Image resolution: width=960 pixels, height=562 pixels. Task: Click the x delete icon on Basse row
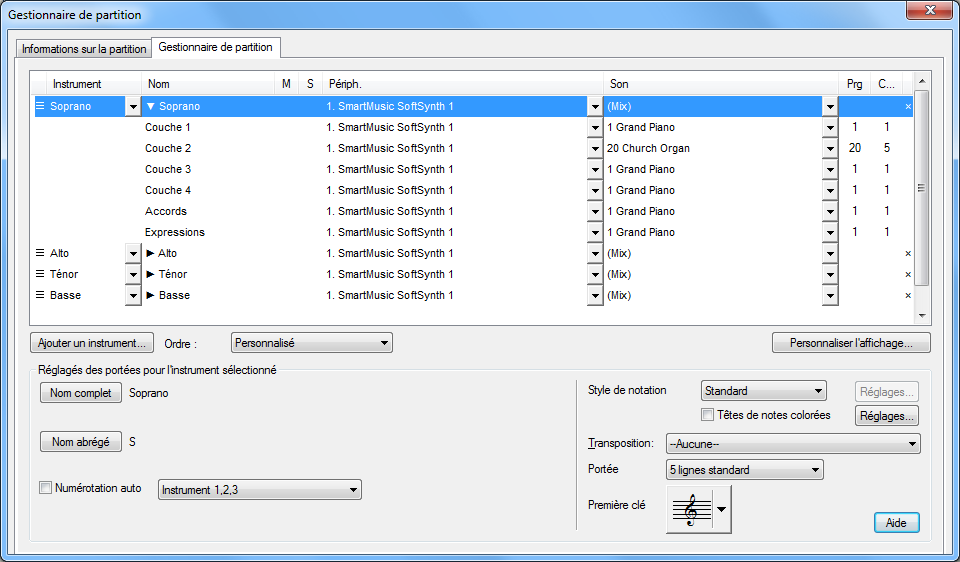click(908, 296)
